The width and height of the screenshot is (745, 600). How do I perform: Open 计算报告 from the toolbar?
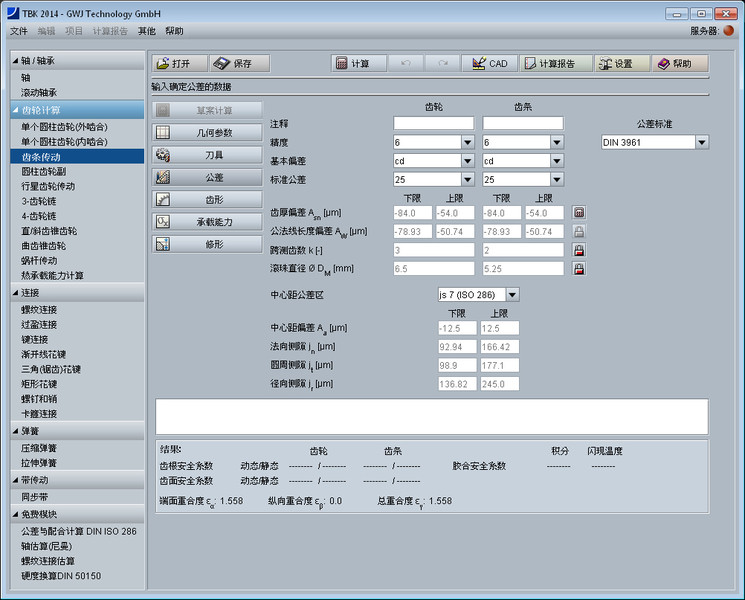point(549,63)
